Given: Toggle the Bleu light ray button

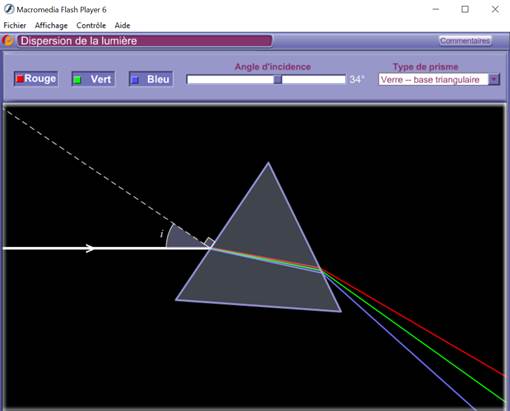Looking at the screenshot, I should click(151, 79).
